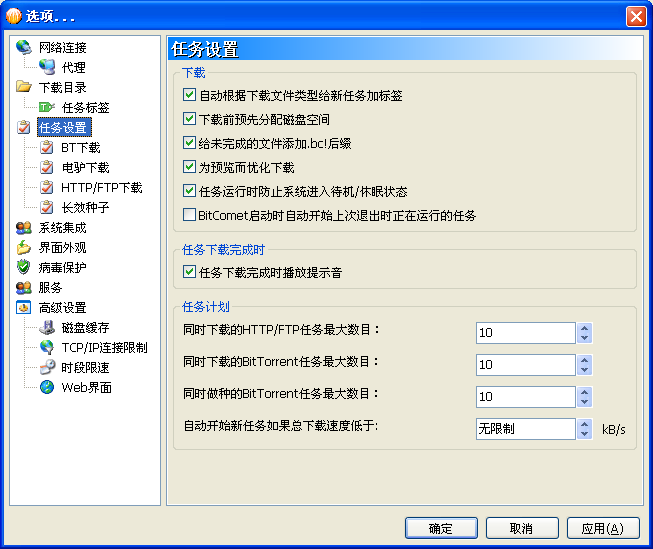The width and height of the screenshot is (653, 549).
Task: Select 磁盘缓存 tree entry
Action: (x=85, y=327)
